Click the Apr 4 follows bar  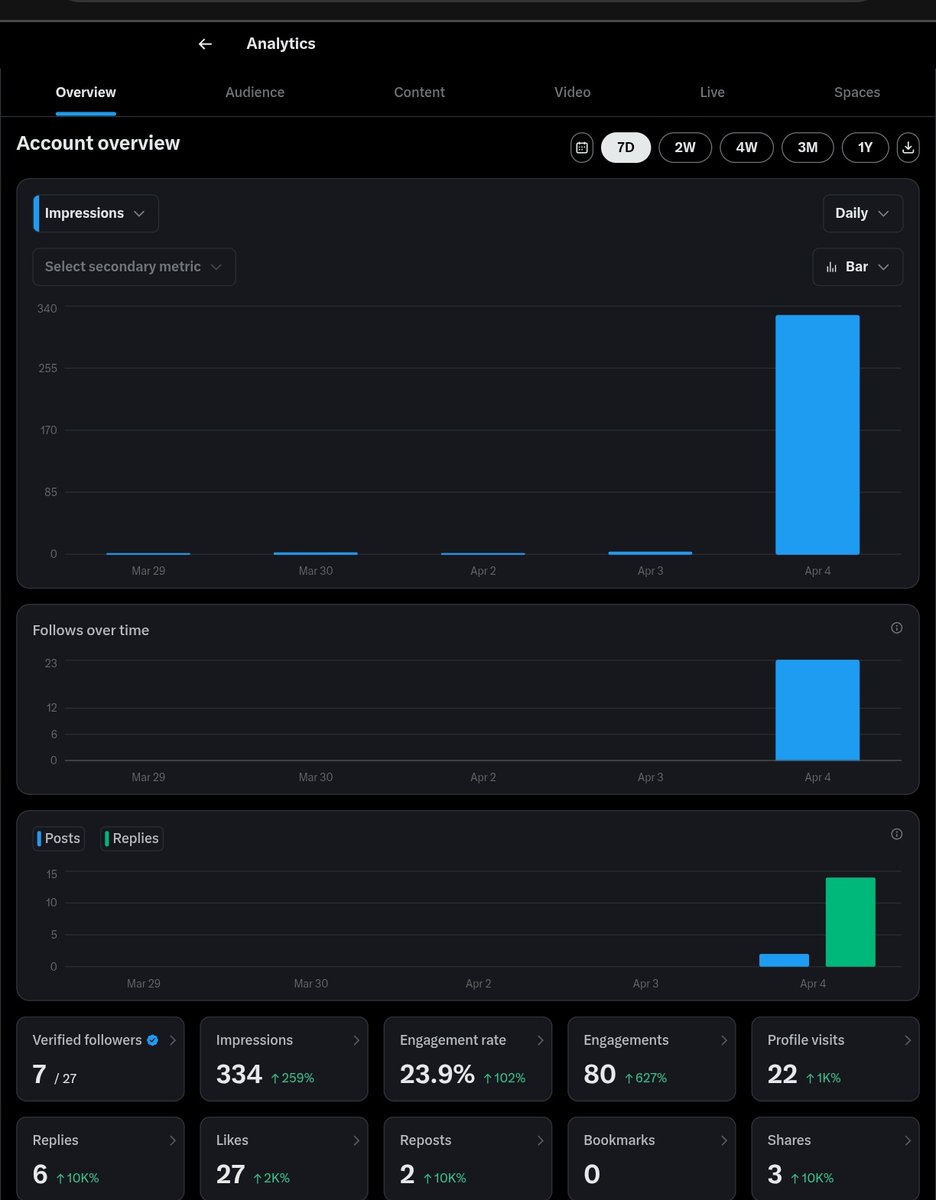[817, 710]
